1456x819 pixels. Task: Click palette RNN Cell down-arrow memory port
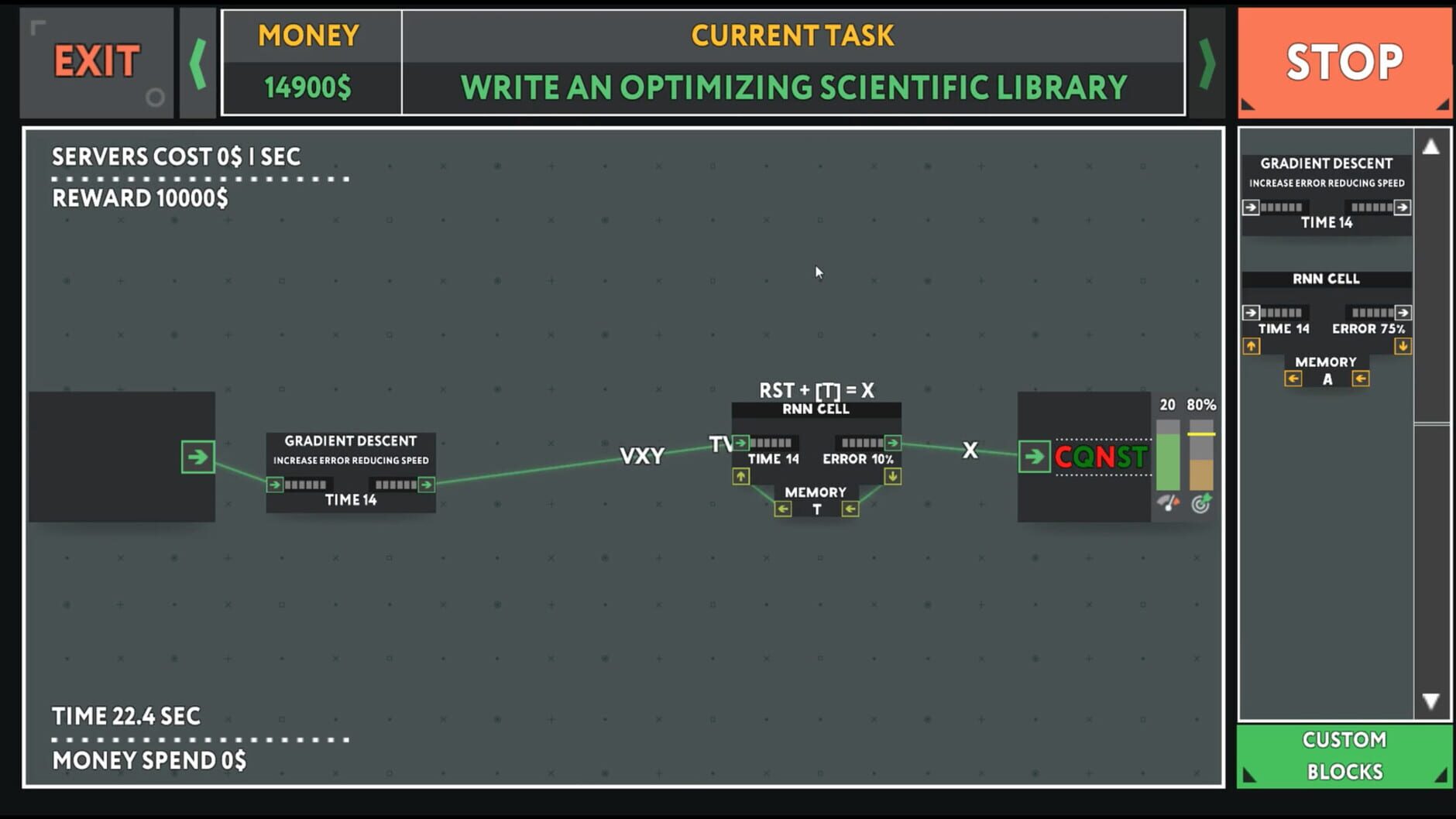(1403, 346)
